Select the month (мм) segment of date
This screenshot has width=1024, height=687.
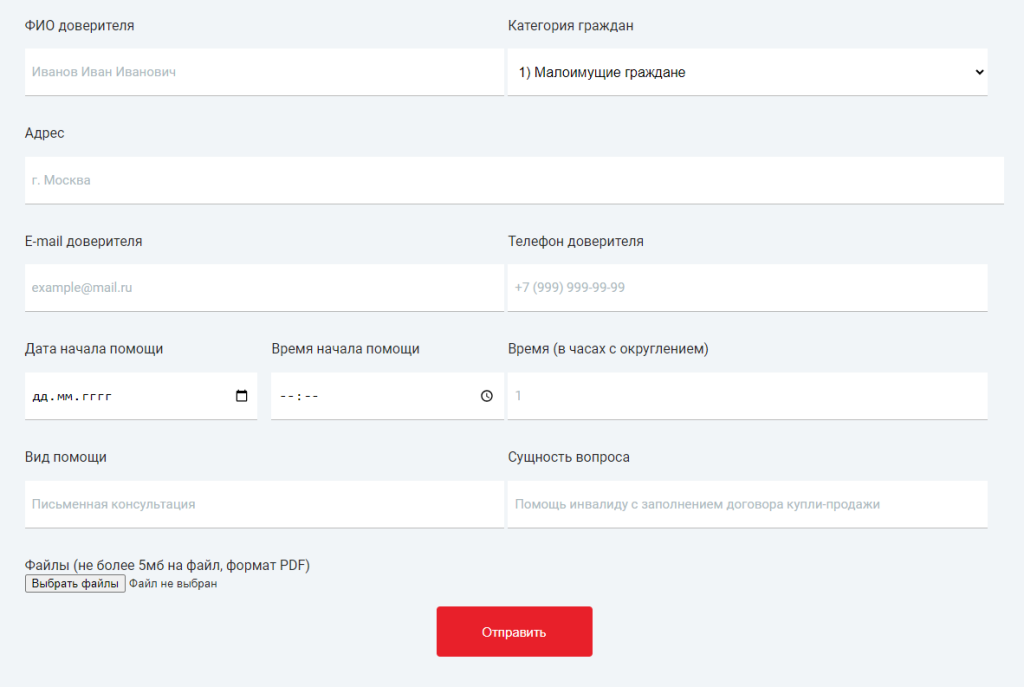tap(65, 397)
